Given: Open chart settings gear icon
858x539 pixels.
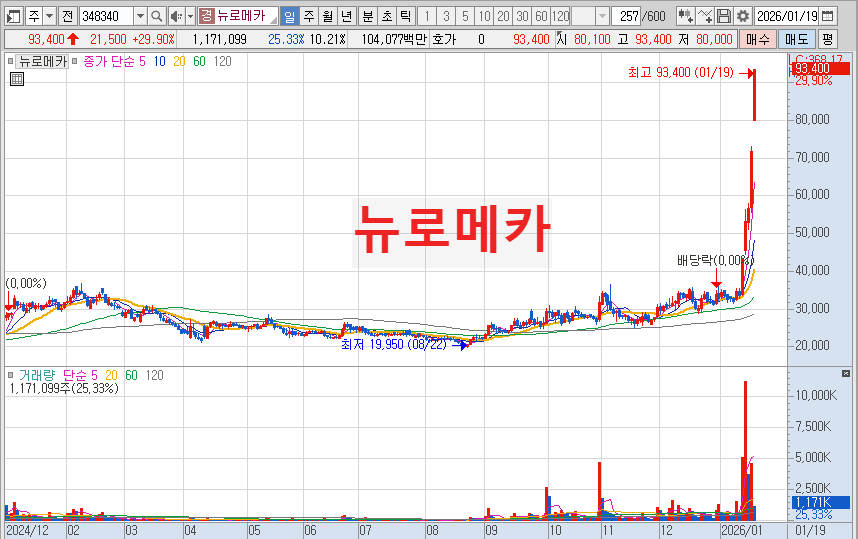Looking at the screenshot, I should (743, 16).
